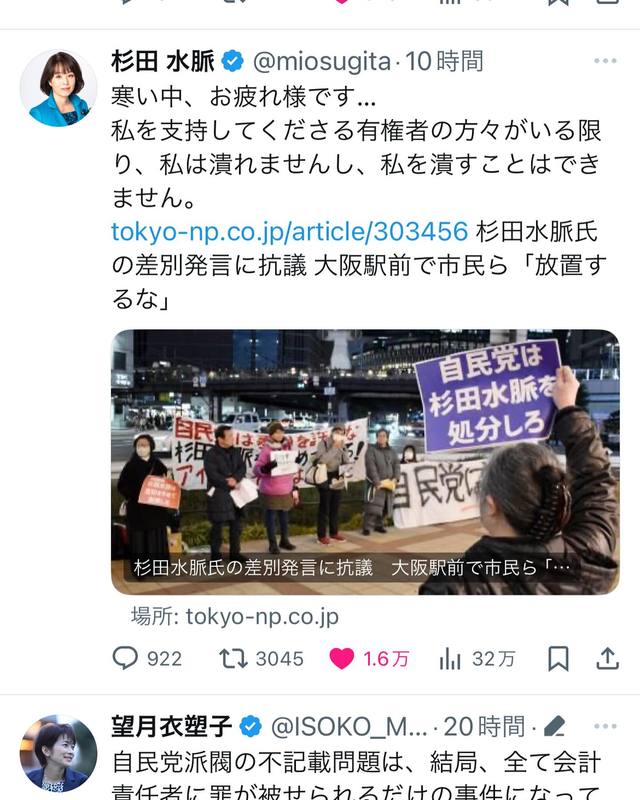
Task: Tap verified badge beside 望月衣塑子
Action: pos(251,727)
